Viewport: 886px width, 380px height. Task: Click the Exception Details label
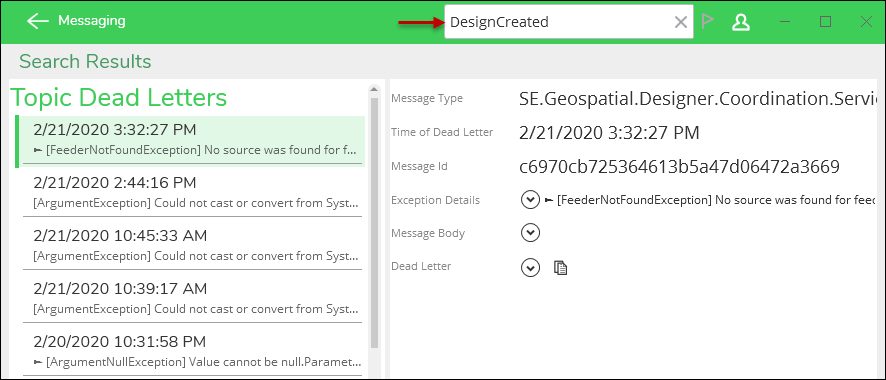tap(436, 200)
